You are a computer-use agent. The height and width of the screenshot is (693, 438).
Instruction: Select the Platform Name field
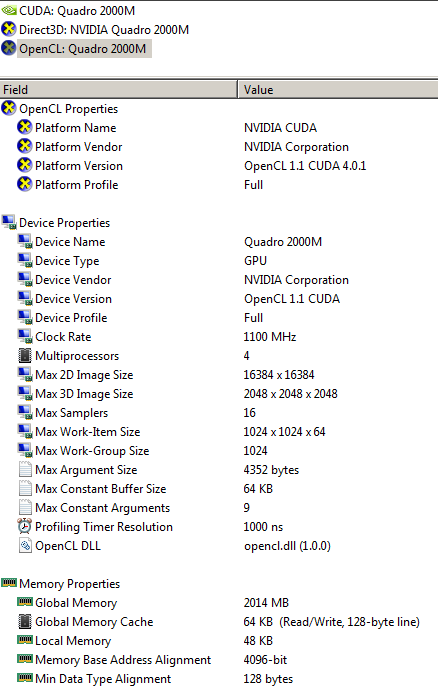coord(76,128)
